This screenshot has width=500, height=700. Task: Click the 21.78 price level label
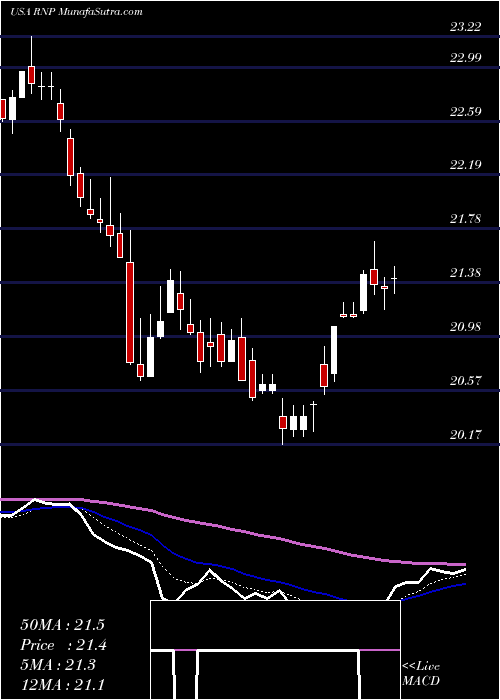pos(465,219)
